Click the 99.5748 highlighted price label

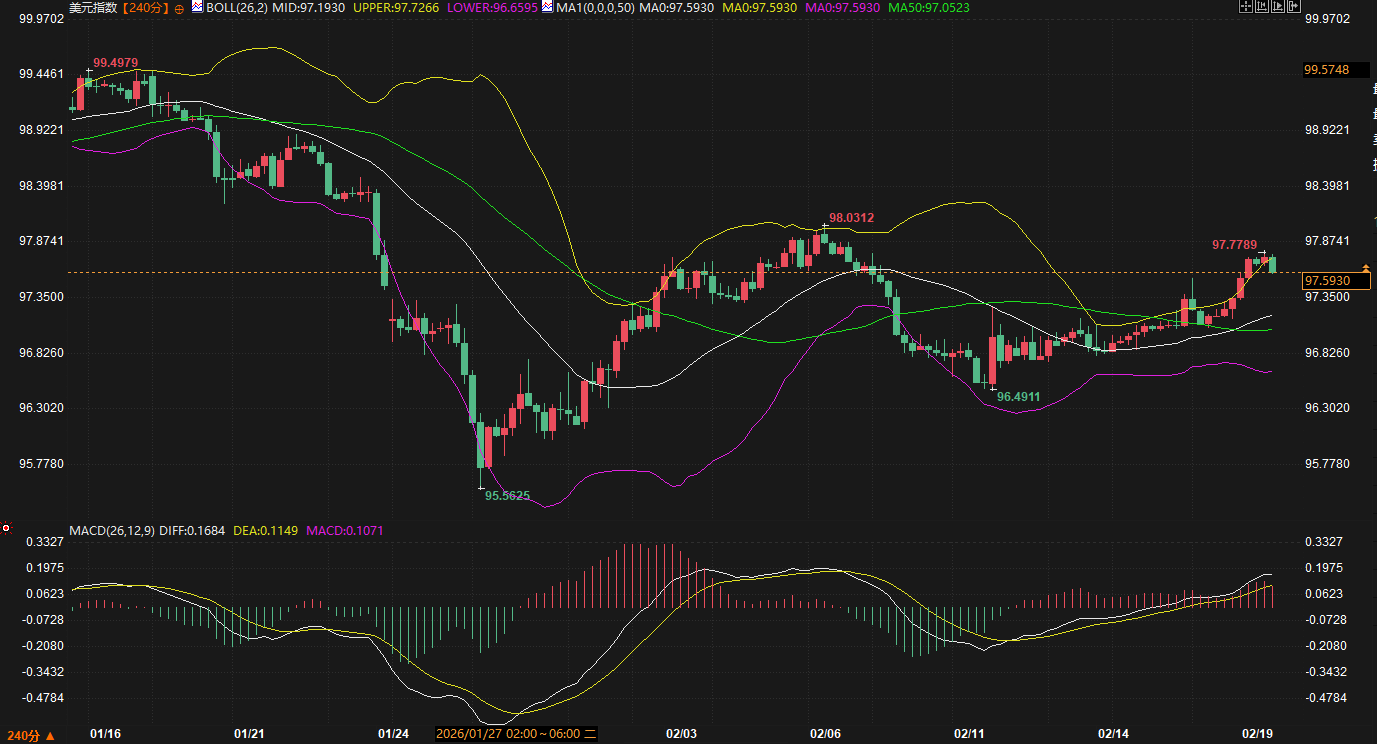pyautogui.click(x=1327, y=70)
